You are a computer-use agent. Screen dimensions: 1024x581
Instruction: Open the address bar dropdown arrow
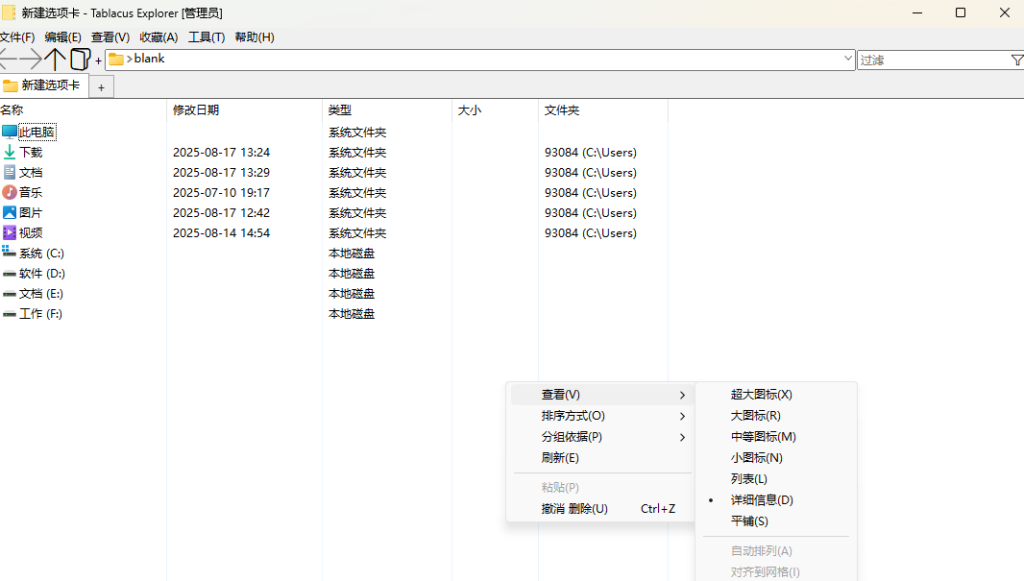pos(848,60)
